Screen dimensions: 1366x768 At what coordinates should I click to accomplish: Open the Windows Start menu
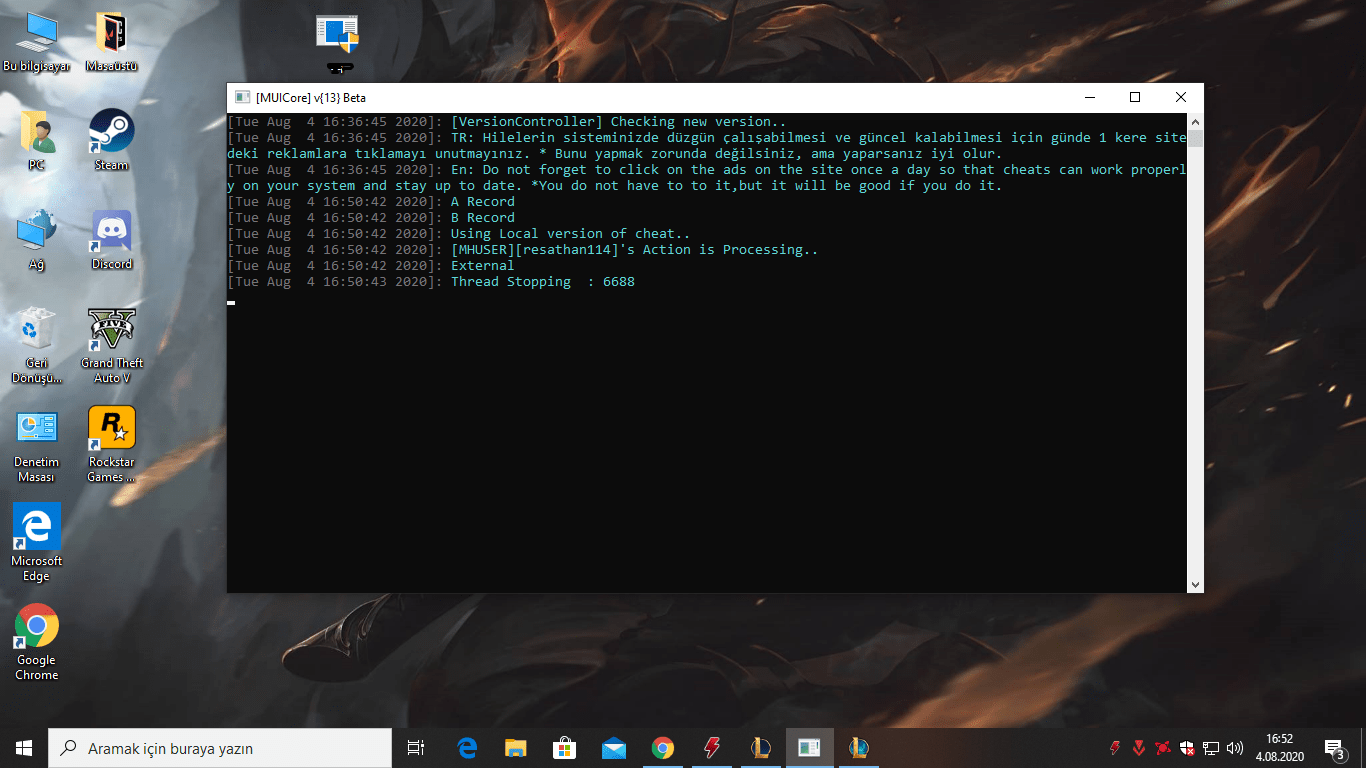[x=24, y=747]
